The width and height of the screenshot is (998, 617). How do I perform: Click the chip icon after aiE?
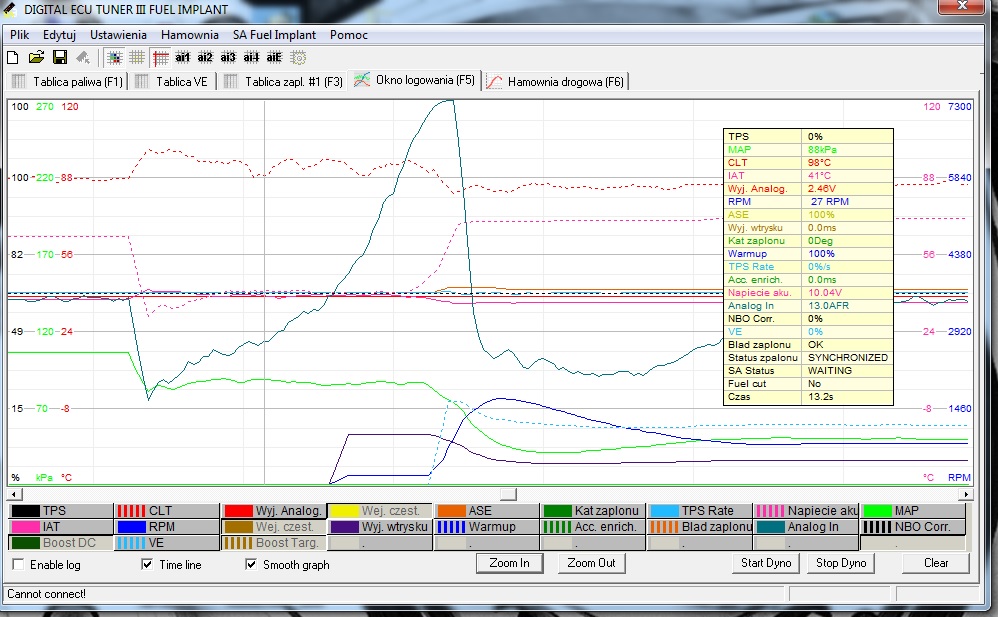(x=298, y=58)
